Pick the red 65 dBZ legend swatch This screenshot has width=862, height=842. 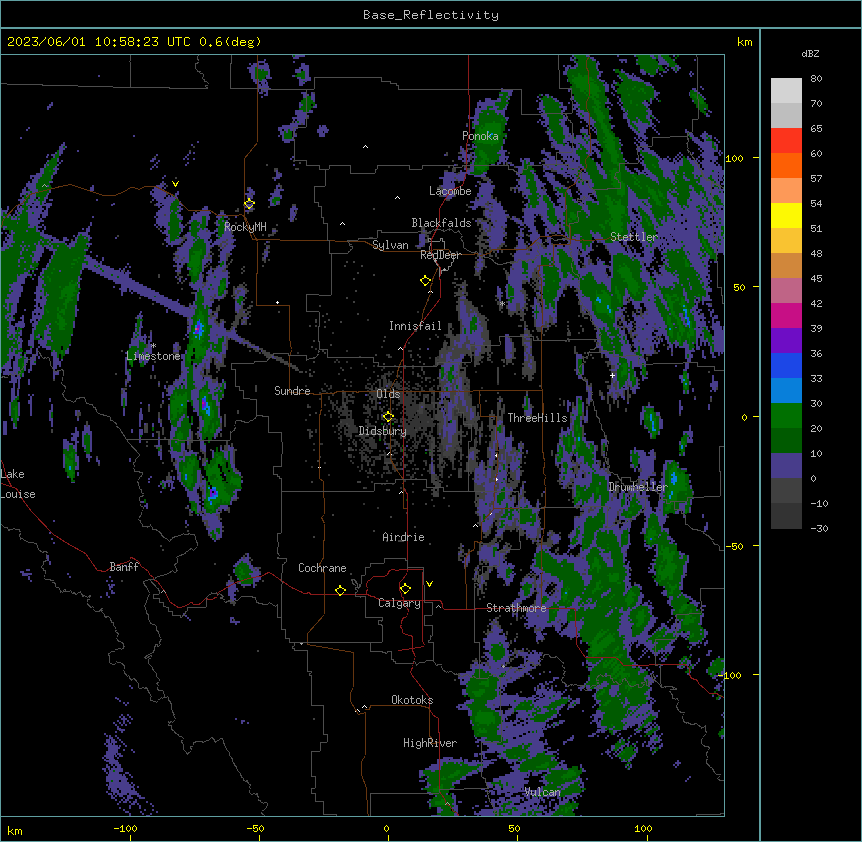coord(786,140)
